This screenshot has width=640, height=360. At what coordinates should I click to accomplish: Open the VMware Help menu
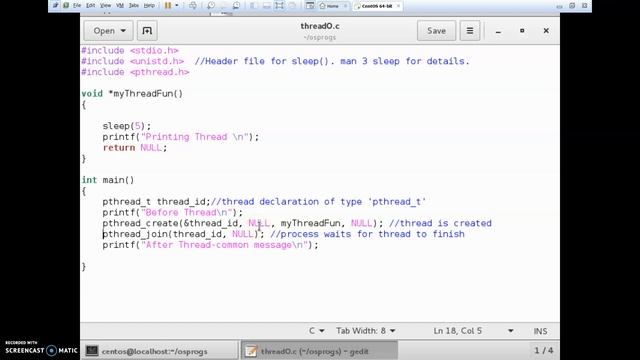tap(149, 5)
